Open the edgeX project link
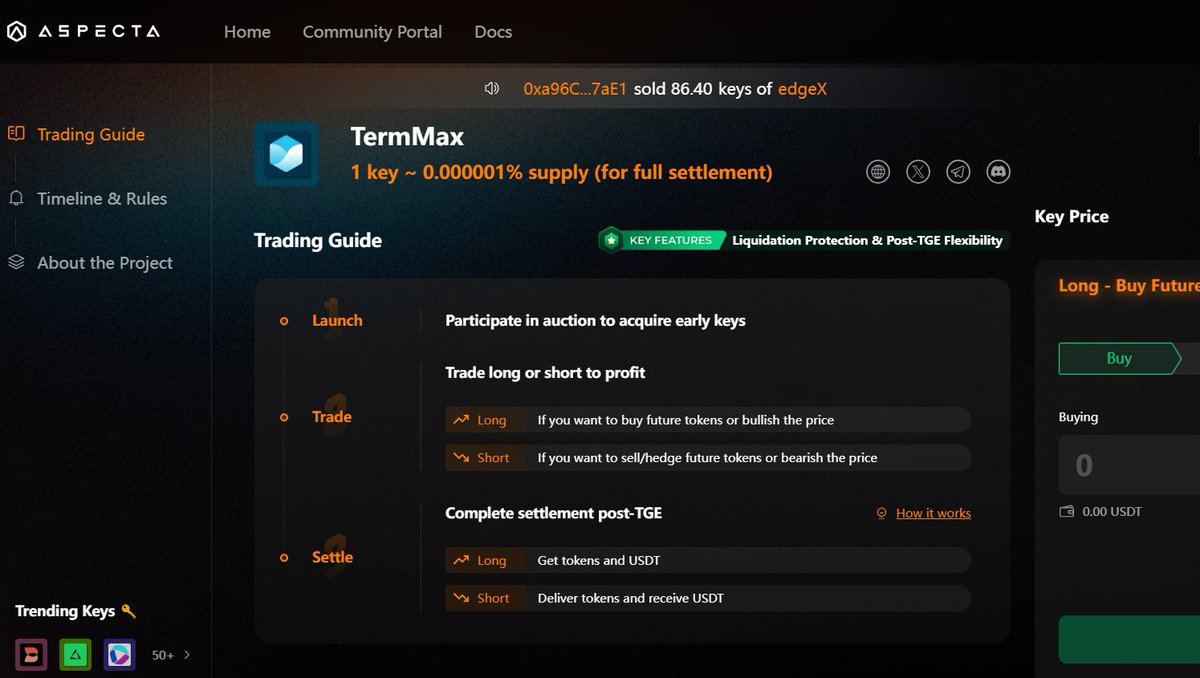The image size is (1200, 678). click(802, 89)
